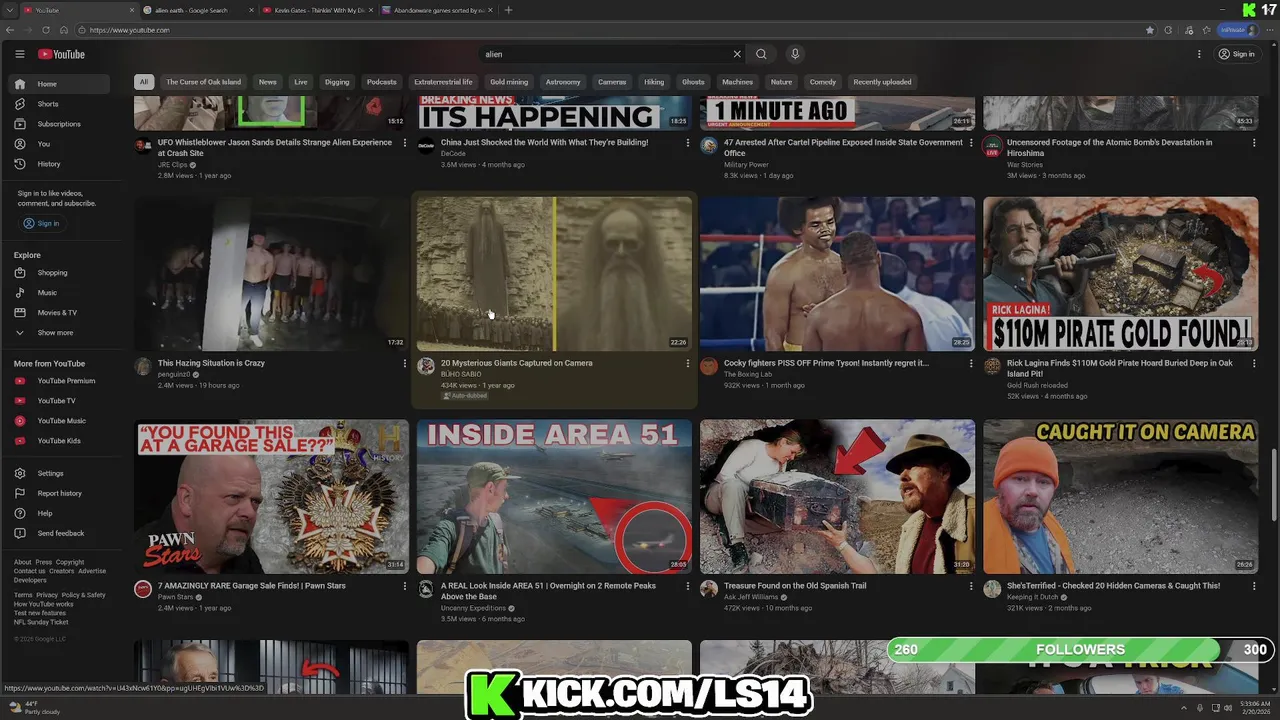Select the Recently uploaded chip
The image size is (1280, 720).
(882, 82)
